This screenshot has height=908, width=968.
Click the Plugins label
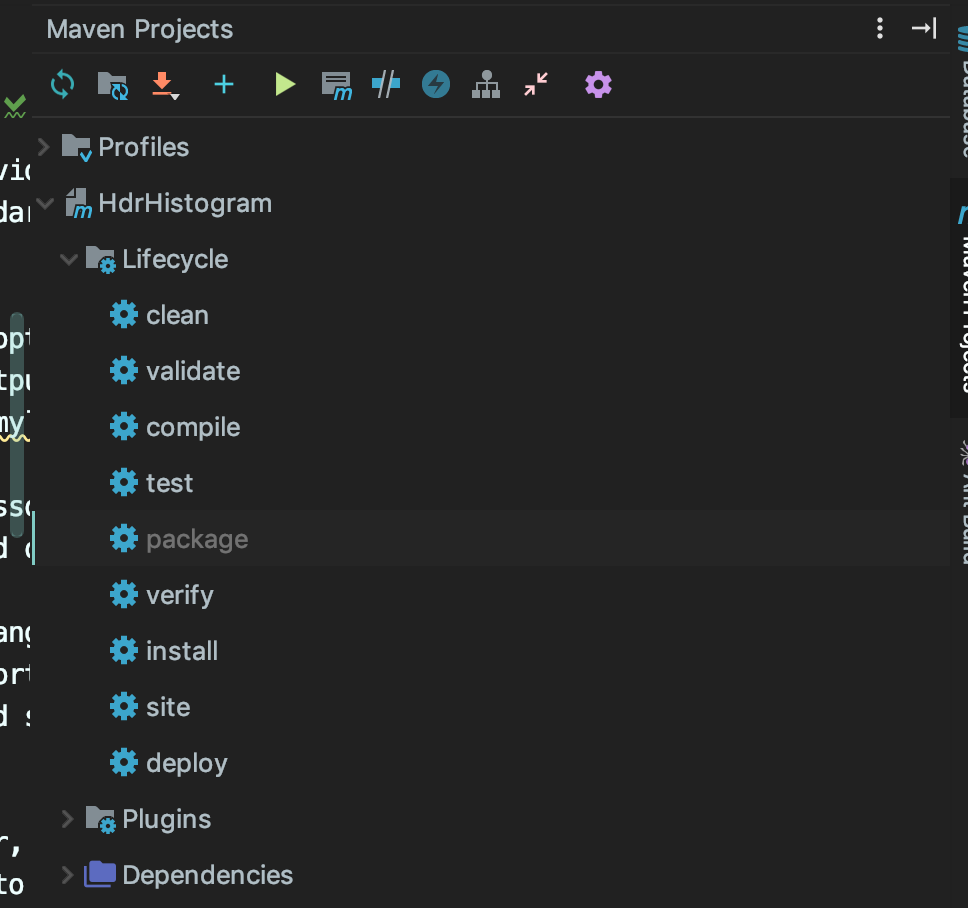pyautogui.click(x=166, y=820)
